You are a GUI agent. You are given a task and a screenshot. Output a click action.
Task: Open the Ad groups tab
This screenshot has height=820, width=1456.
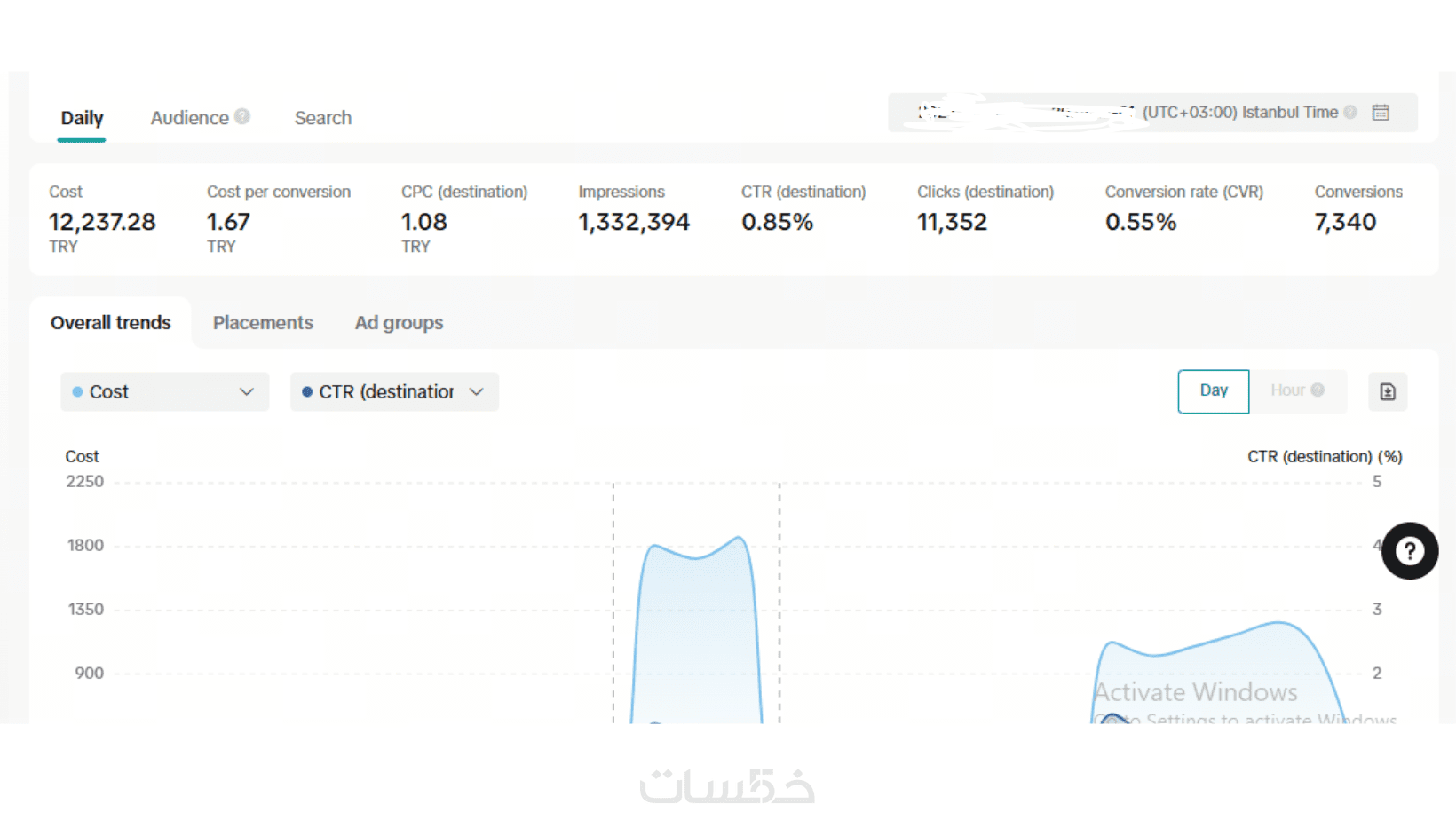click(x=399, y=323)
